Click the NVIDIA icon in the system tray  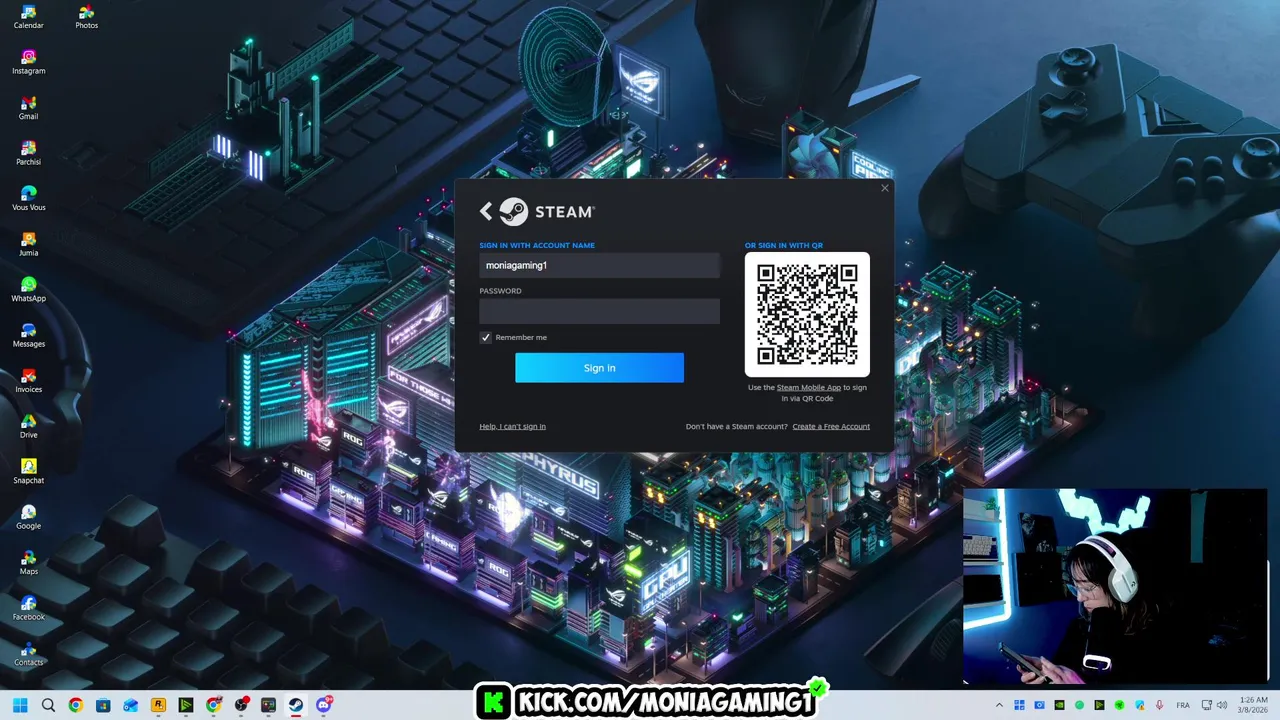(x=1059, y=705)
